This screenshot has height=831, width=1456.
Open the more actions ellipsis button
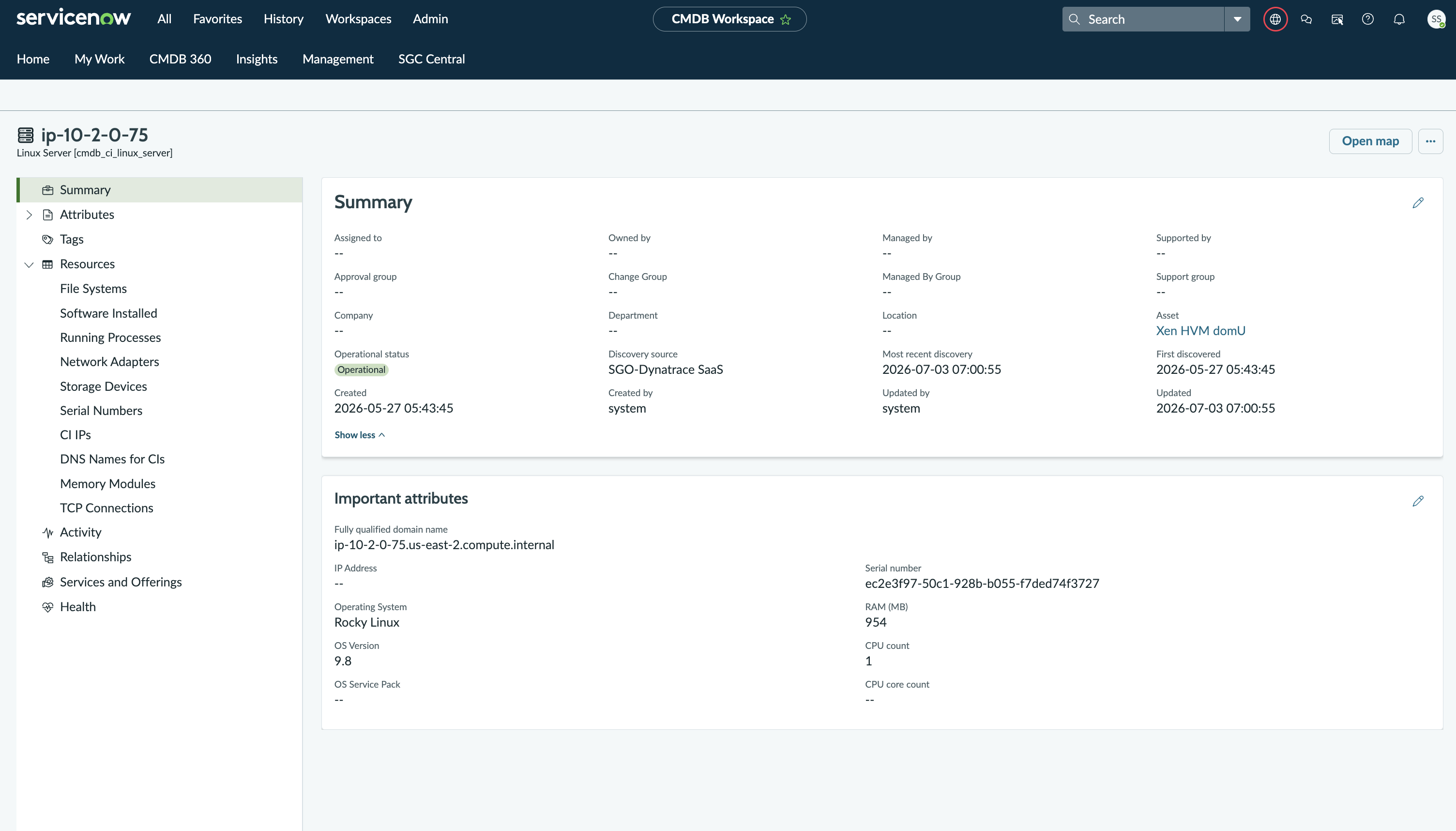(x=1430, y=141)
